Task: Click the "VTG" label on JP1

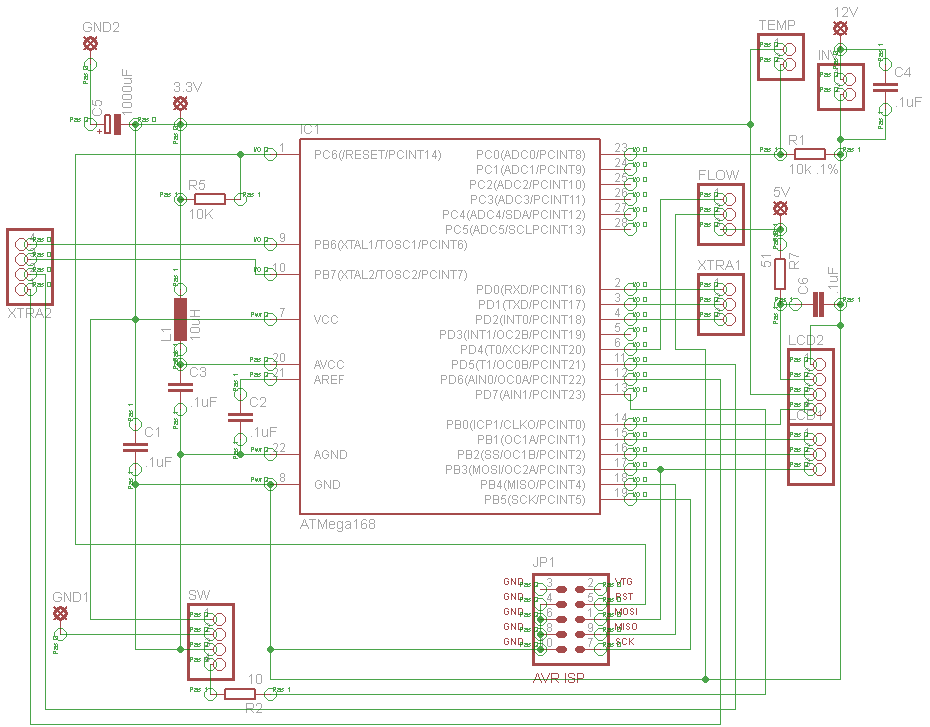Action: (x=623, y=582)
